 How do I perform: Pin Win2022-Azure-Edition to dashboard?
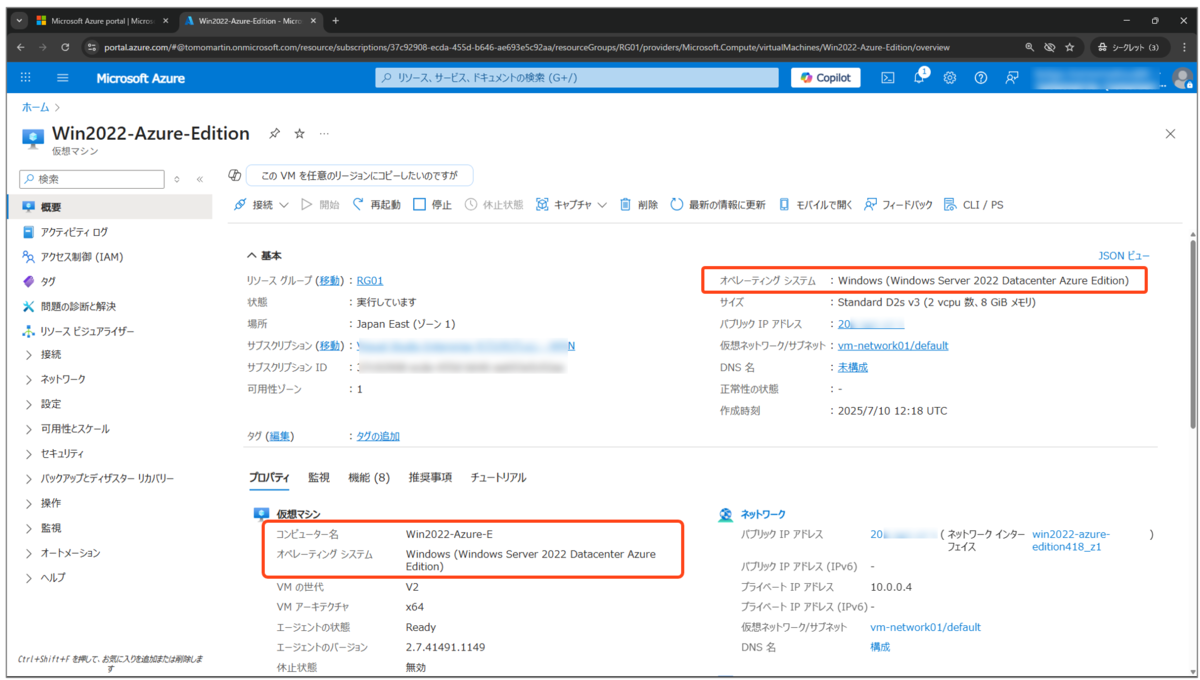pos(274,133)
